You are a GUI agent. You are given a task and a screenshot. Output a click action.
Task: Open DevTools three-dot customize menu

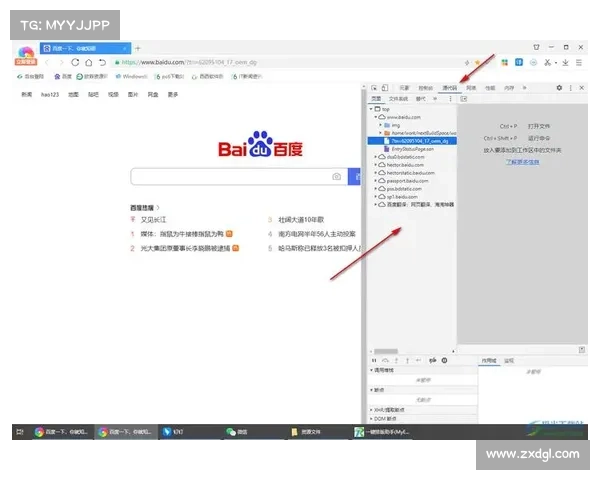pyautogui.click(x=571, y=88)
